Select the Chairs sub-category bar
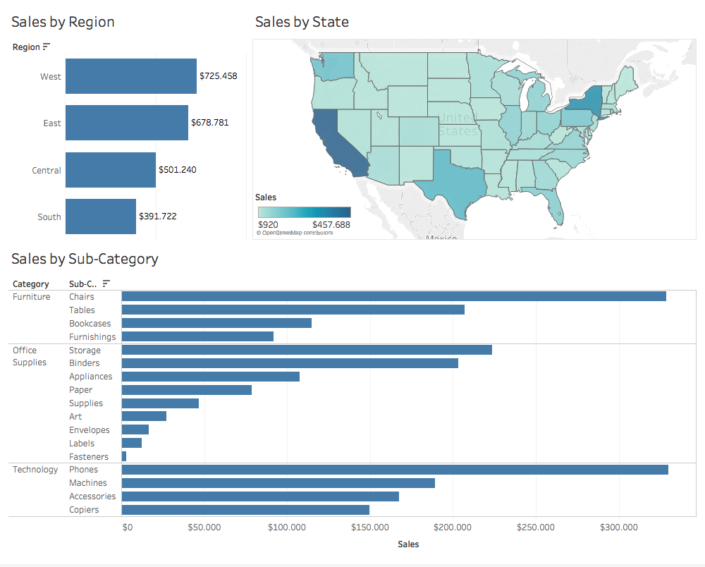The width and height of the screenshot is (705, 567). click(393, 296)
